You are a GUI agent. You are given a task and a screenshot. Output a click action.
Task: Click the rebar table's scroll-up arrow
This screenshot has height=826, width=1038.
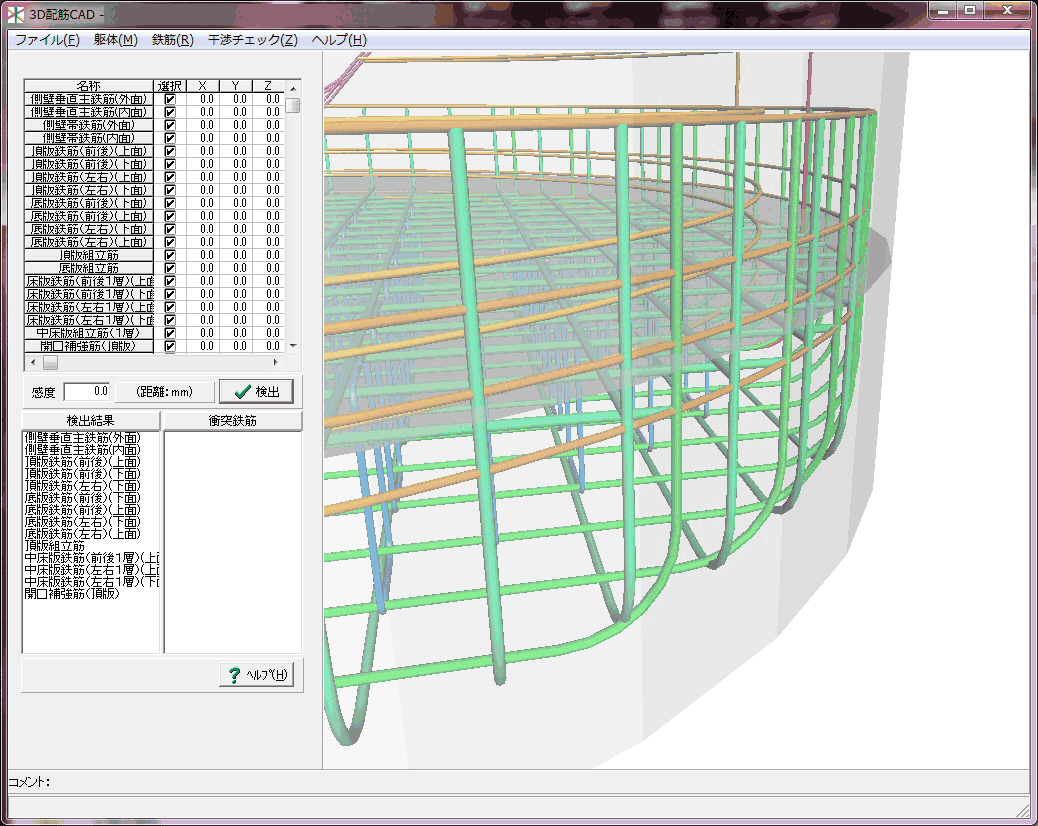point(293,87)
